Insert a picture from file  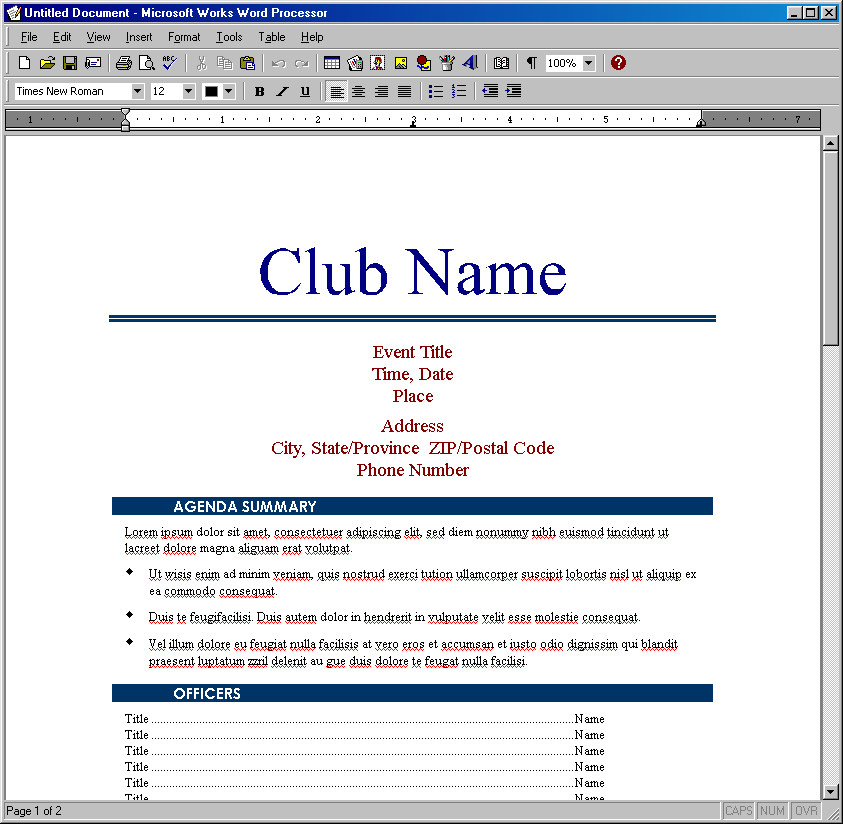click(x=401, y=63)
